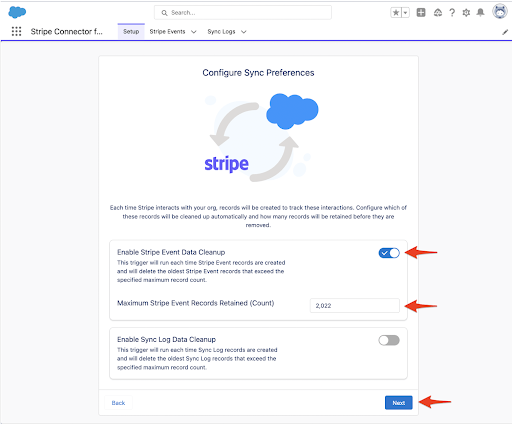The width and height of the screenshot is (512, 425).
Task: Edit Maximum Stripe Event Records Retained field
Action: tap(355, 305)
